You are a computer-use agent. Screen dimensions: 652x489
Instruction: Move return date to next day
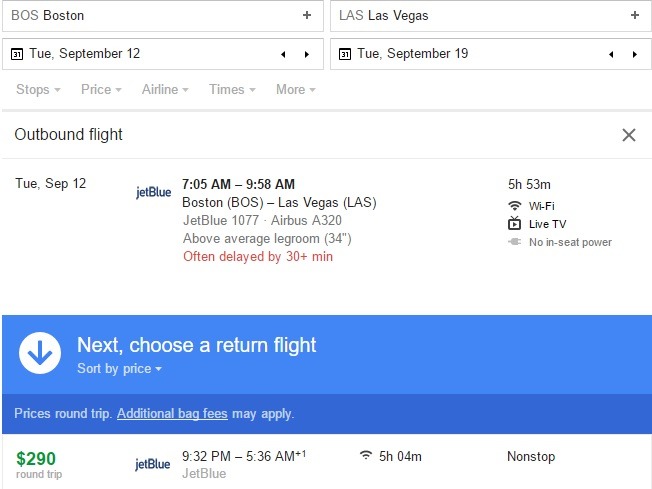[x=635, y=54]
